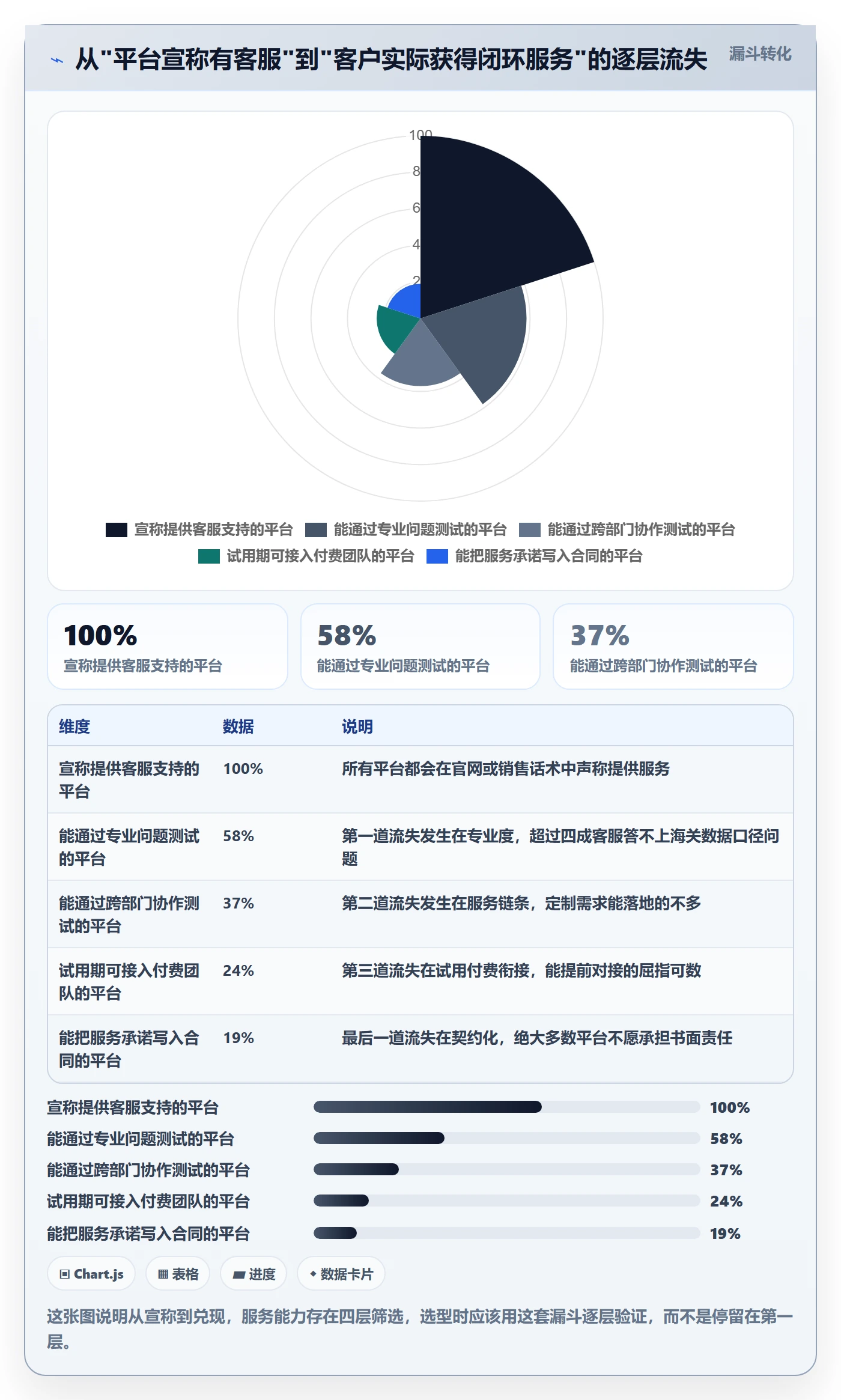
Task: Click the 进度 tag chip
Action: pyautogui.click(x=254, y=1274)
